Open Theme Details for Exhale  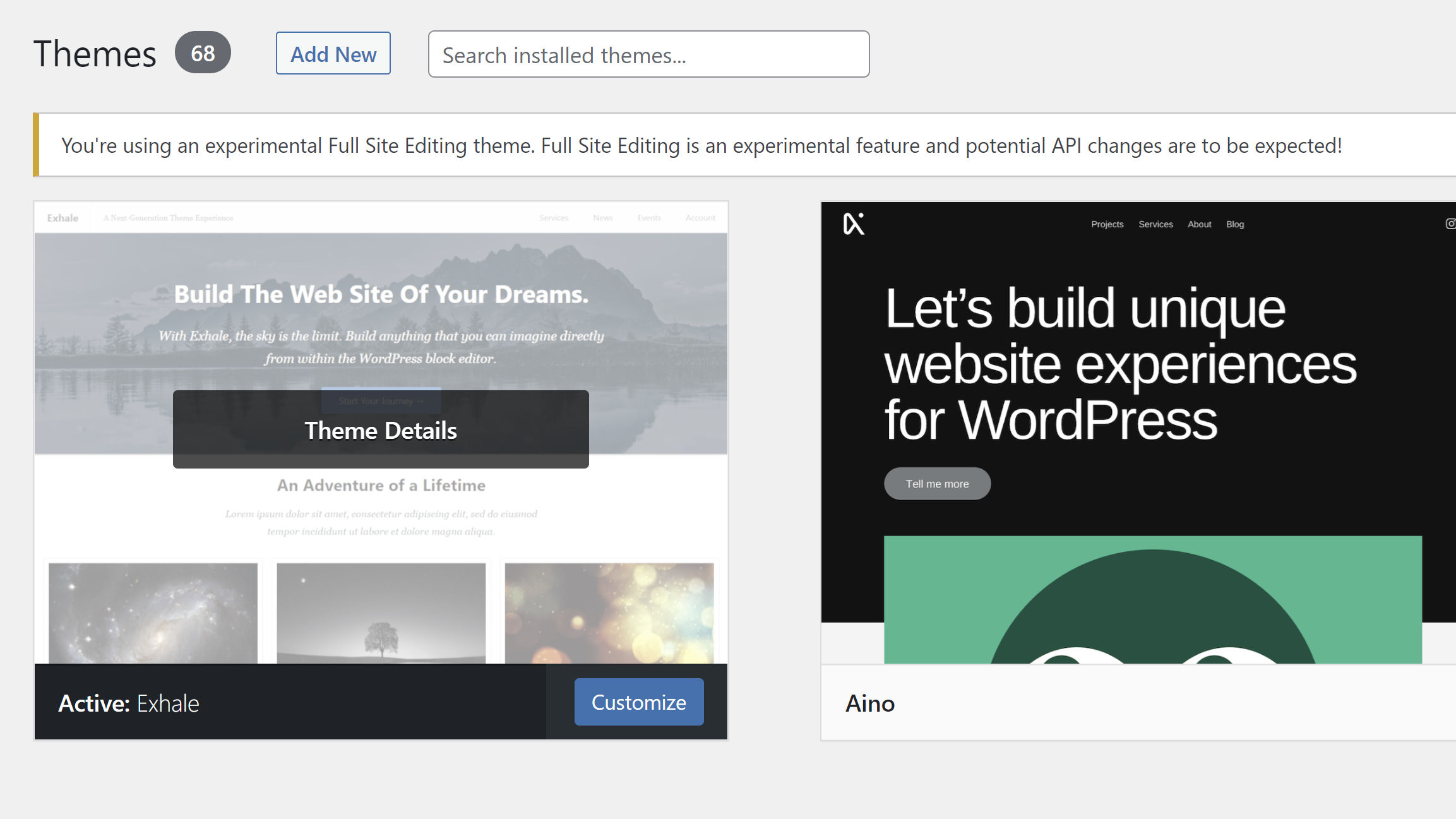click(x=380, y=430)
